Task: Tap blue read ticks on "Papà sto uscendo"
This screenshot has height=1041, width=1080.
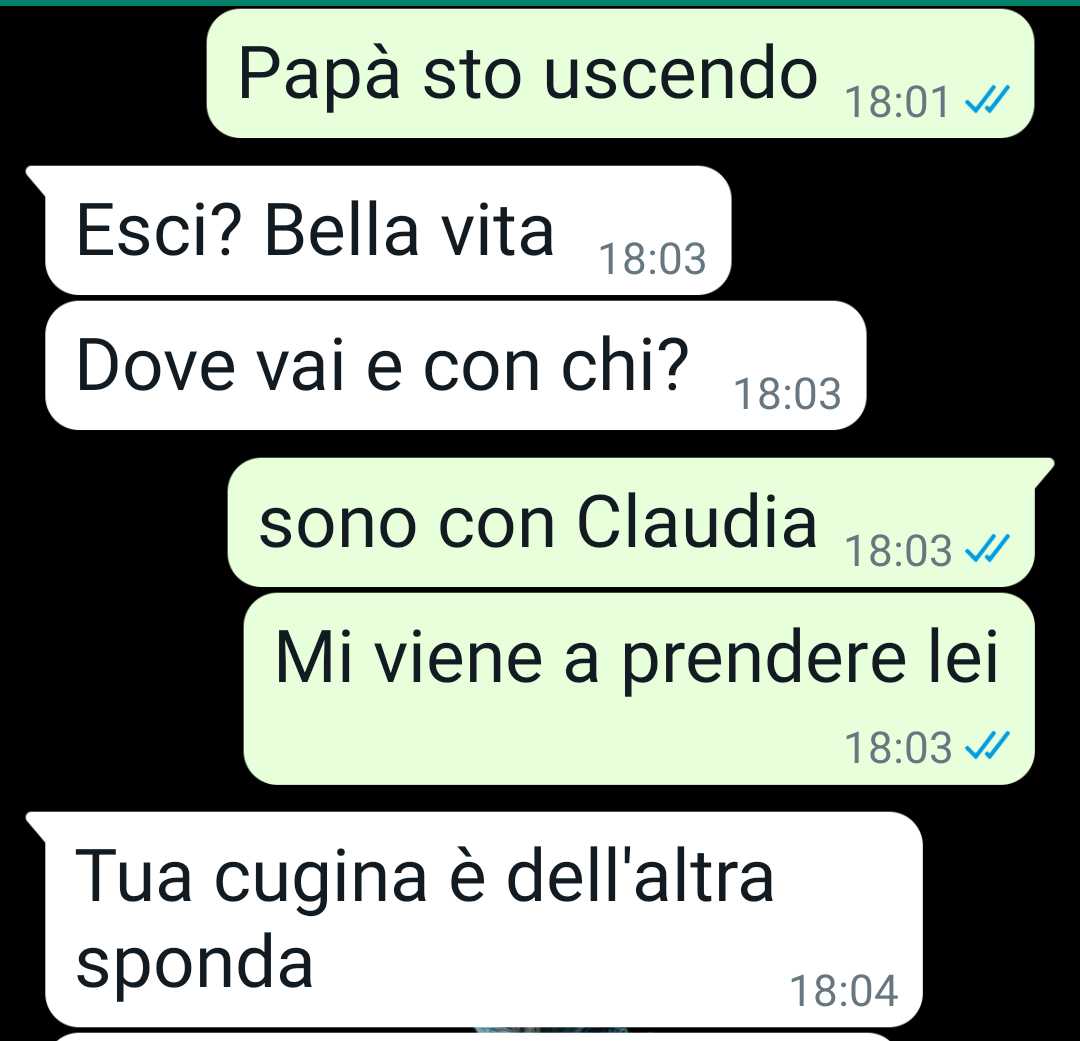Action: pyautogui.click(x=987, y=100)
